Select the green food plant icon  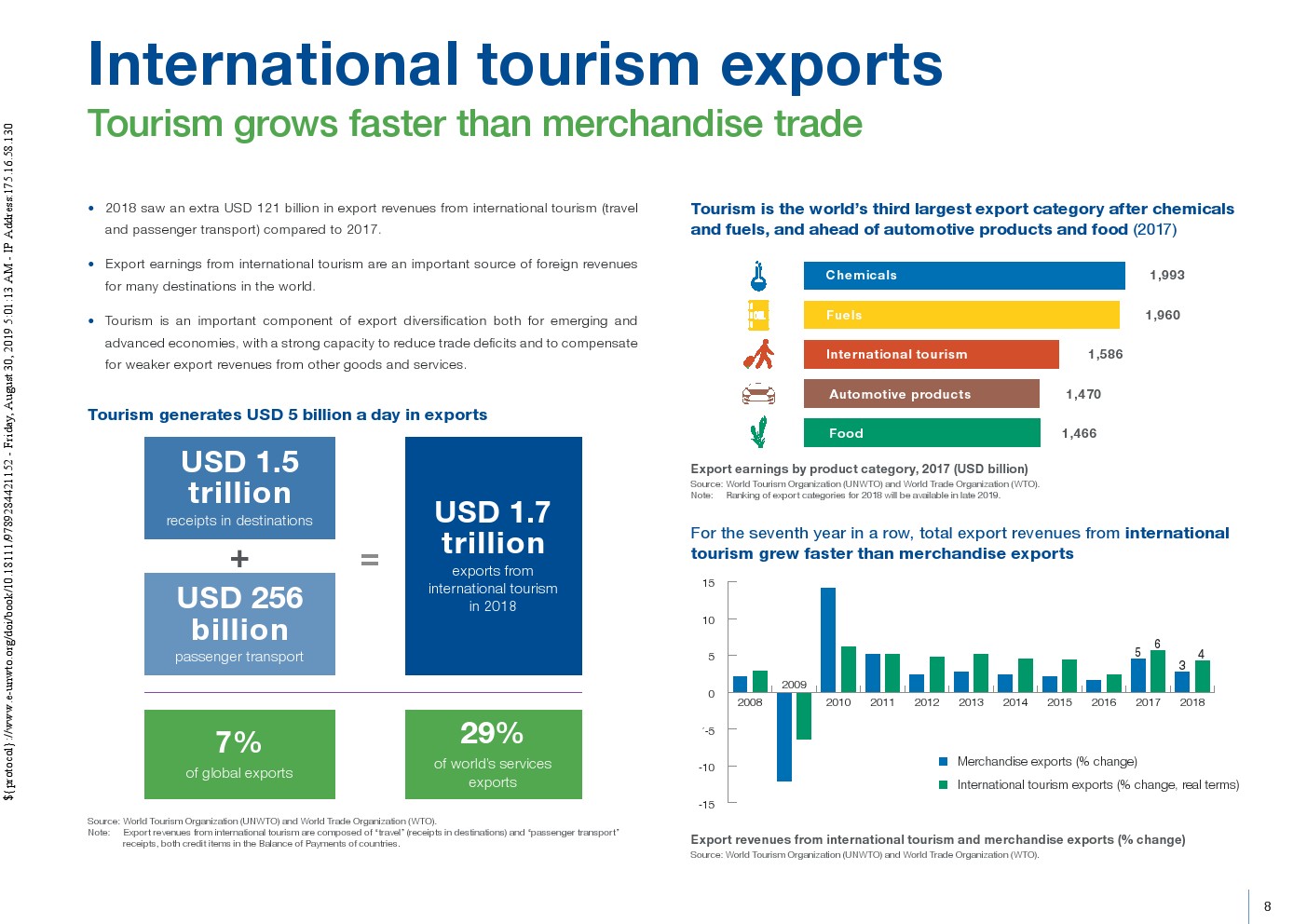click(758, 432)
